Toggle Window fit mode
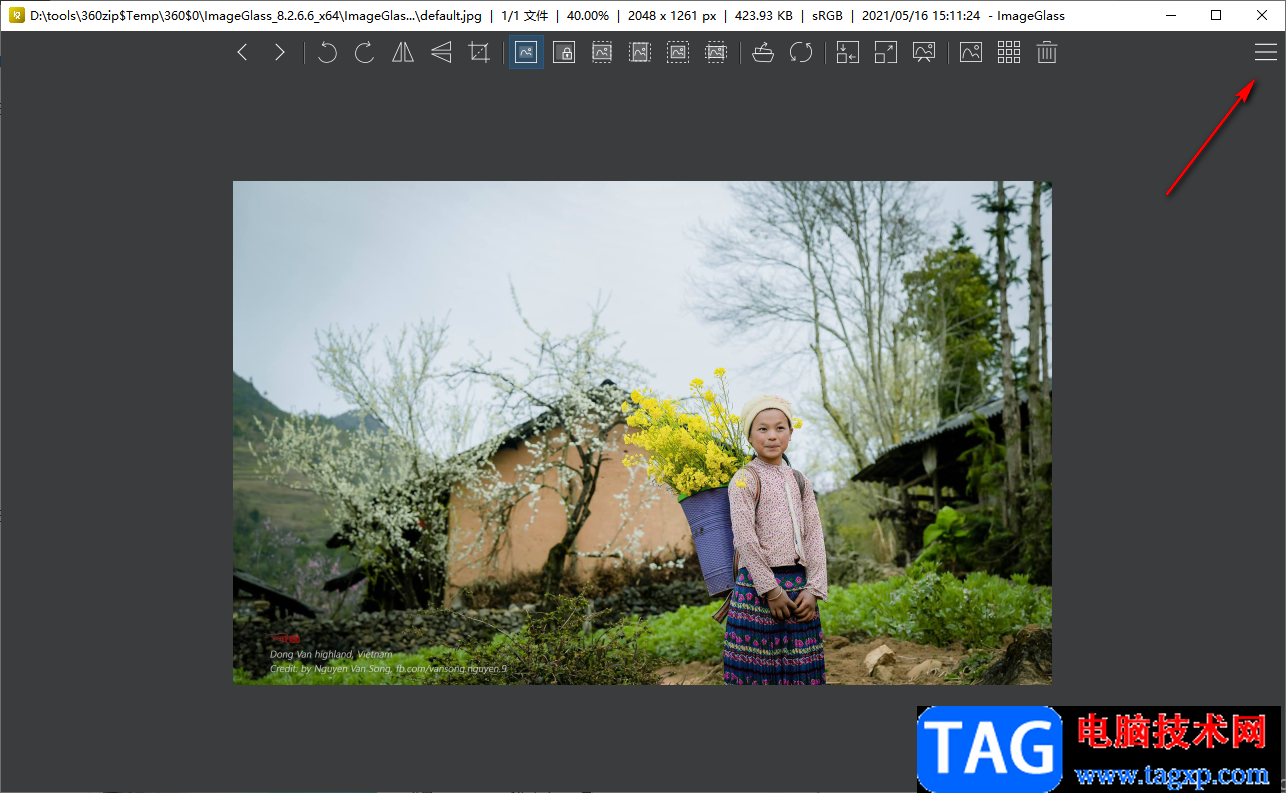The width and height of the screenshot is (1286, 793). pyautogui.click(x=848, y=53)
